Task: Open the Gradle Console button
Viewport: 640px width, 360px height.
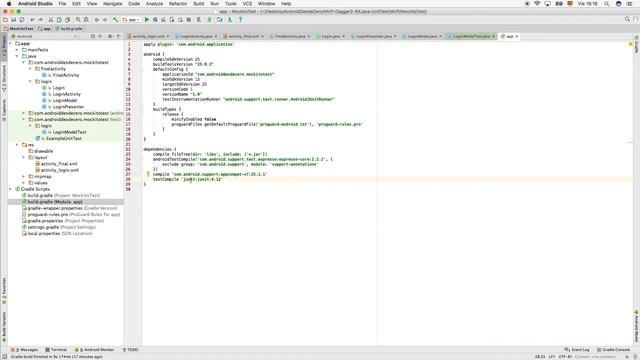Action: pyautogui.click(x=613, y=350)
